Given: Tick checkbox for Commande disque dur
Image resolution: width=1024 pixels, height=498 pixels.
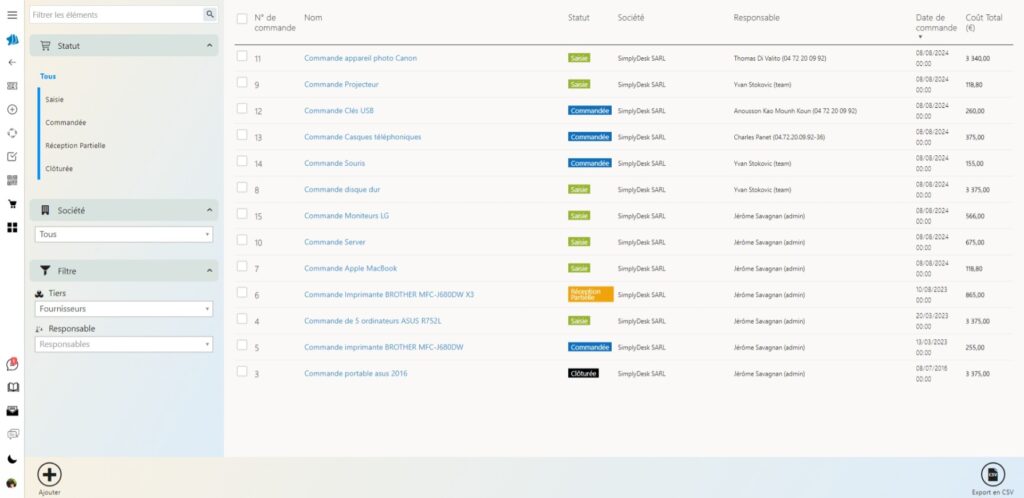Looking at the screenshot, I should click(242, 187).
